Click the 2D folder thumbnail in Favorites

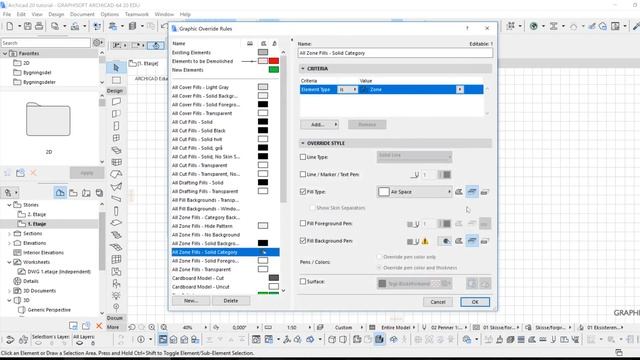48,119
